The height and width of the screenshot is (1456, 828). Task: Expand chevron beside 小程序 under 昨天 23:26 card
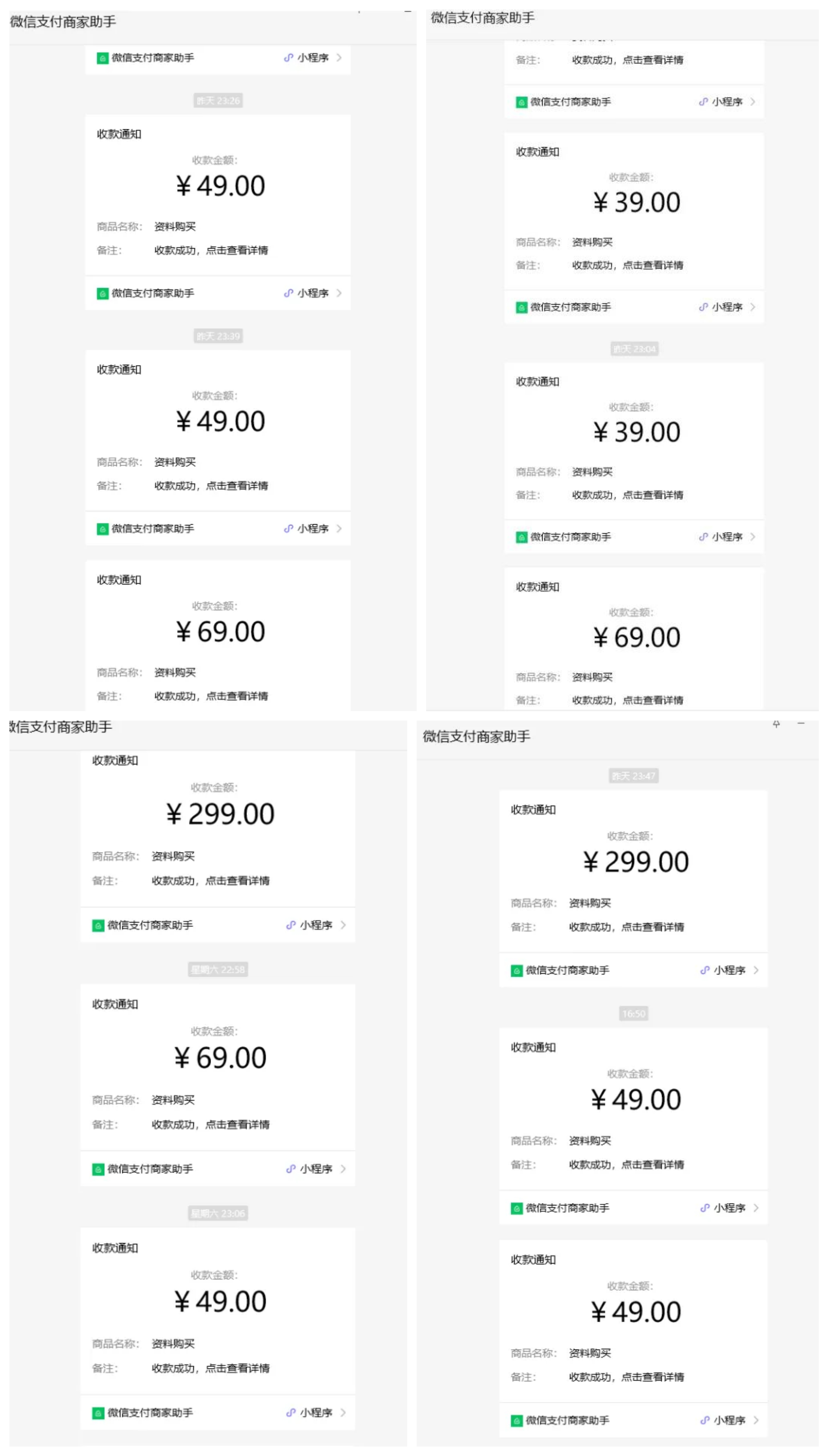(x=339, y=293)
